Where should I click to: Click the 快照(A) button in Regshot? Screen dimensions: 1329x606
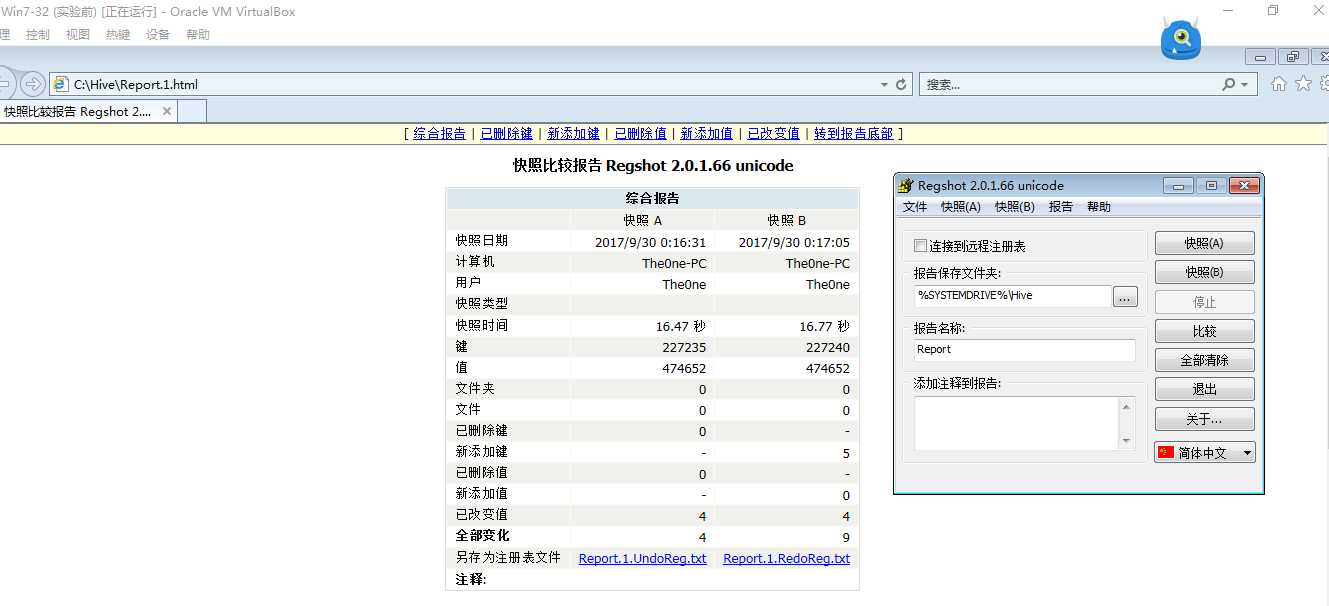(1204, 243)
